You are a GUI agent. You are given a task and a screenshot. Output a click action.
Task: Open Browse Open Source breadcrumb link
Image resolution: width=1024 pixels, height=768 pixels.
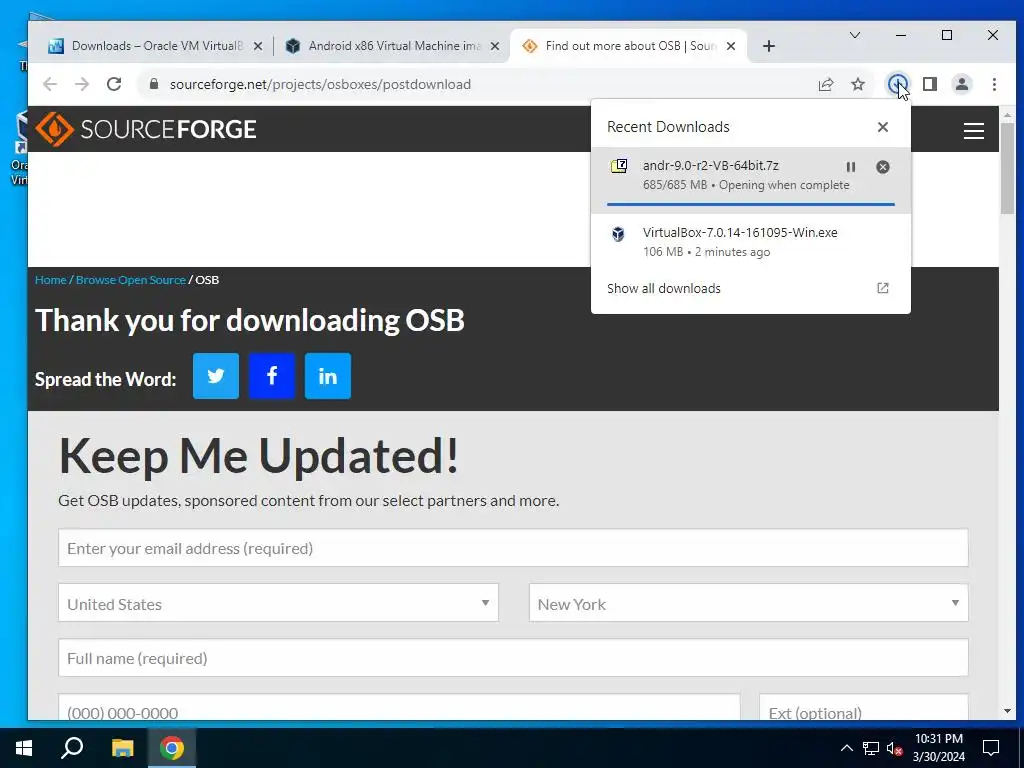pyautogui.click(x=131, y=280)
